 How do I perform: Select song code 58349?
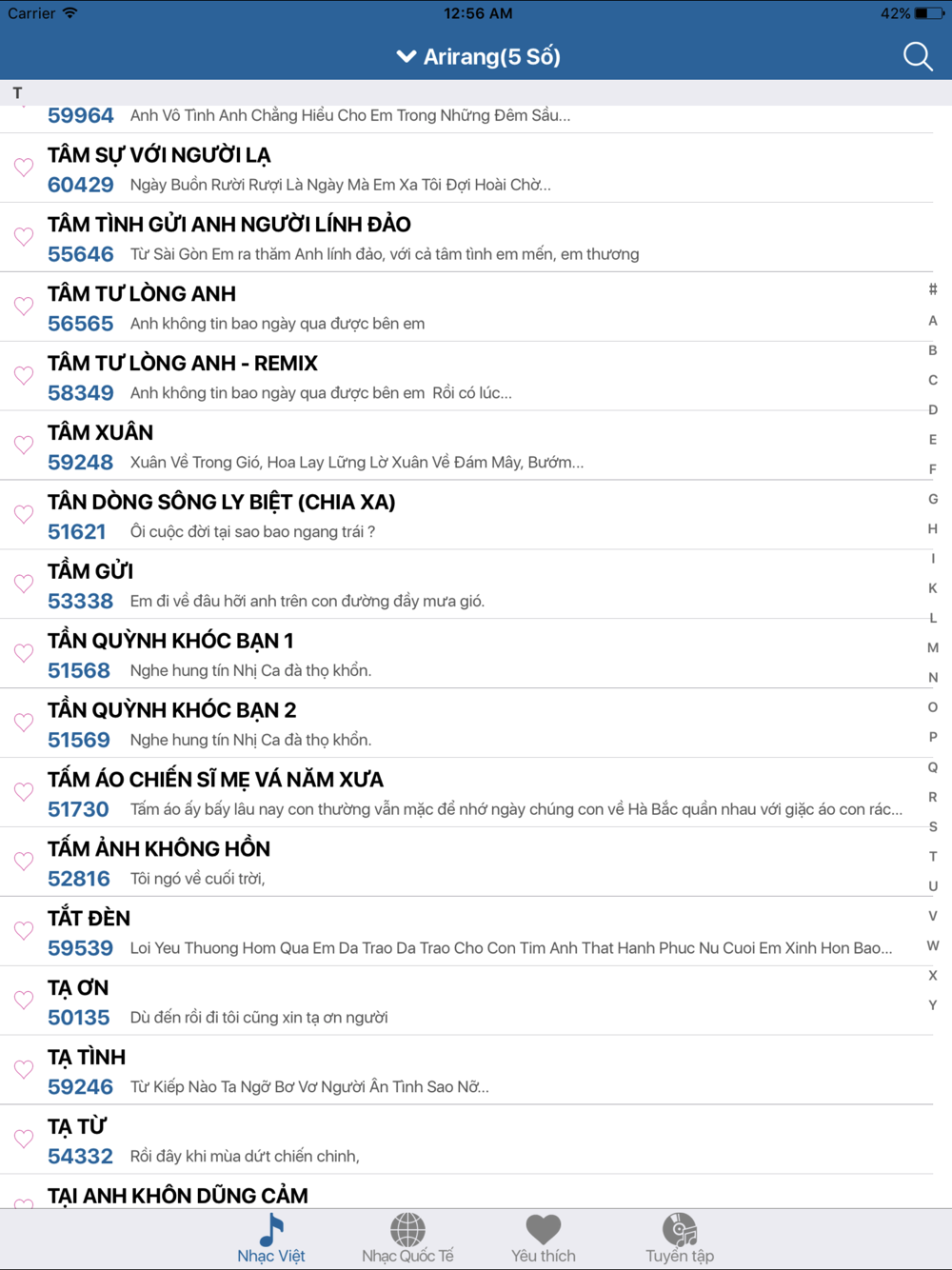pos(81,393)
